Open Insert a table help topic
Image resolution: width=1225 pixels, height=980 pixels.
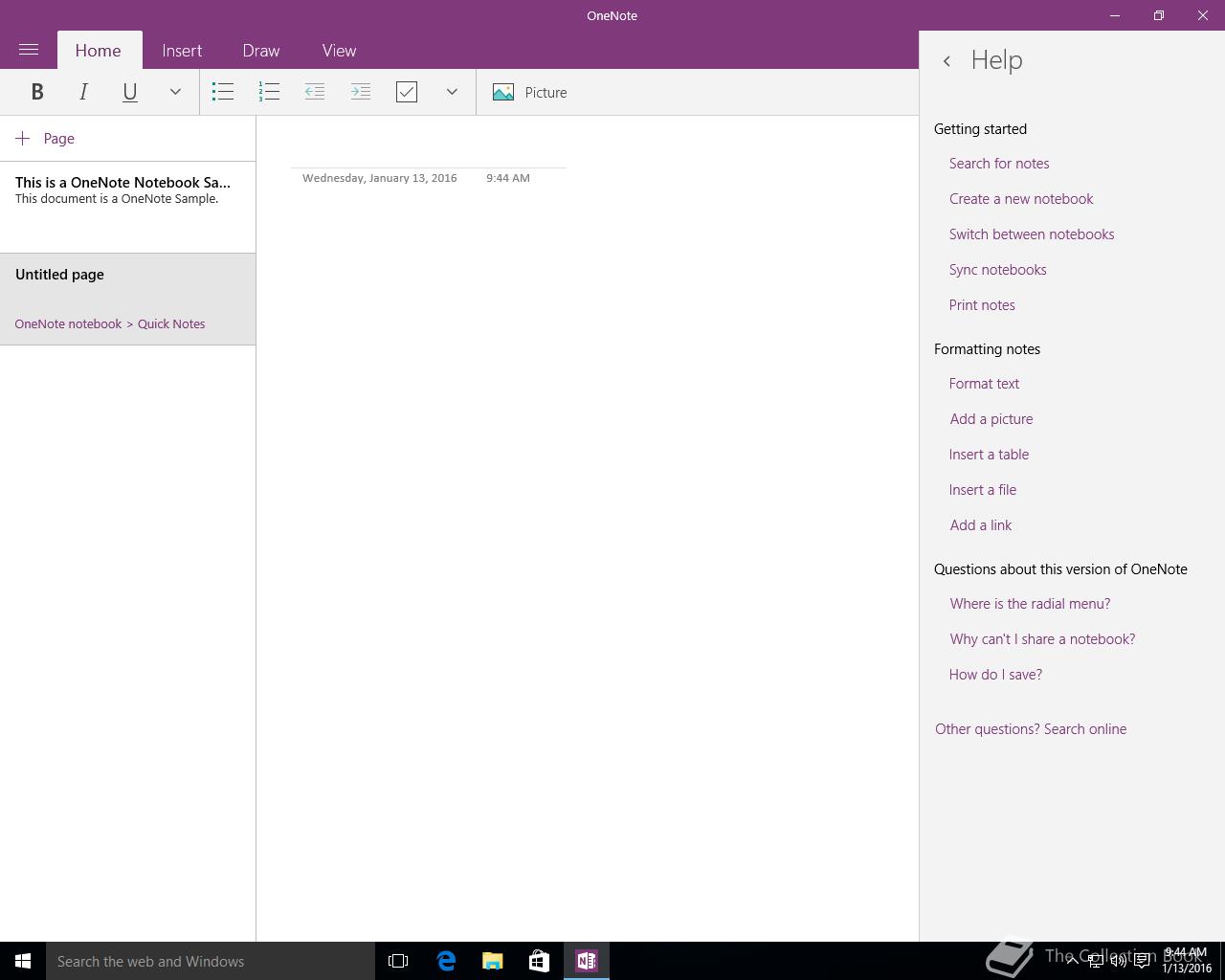pos(989,455)
